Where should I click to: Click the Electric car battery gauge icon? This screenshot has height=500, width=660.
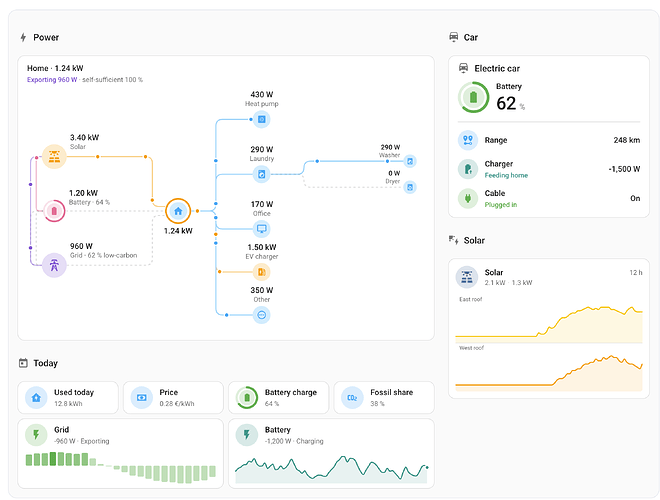coord(474,97)
